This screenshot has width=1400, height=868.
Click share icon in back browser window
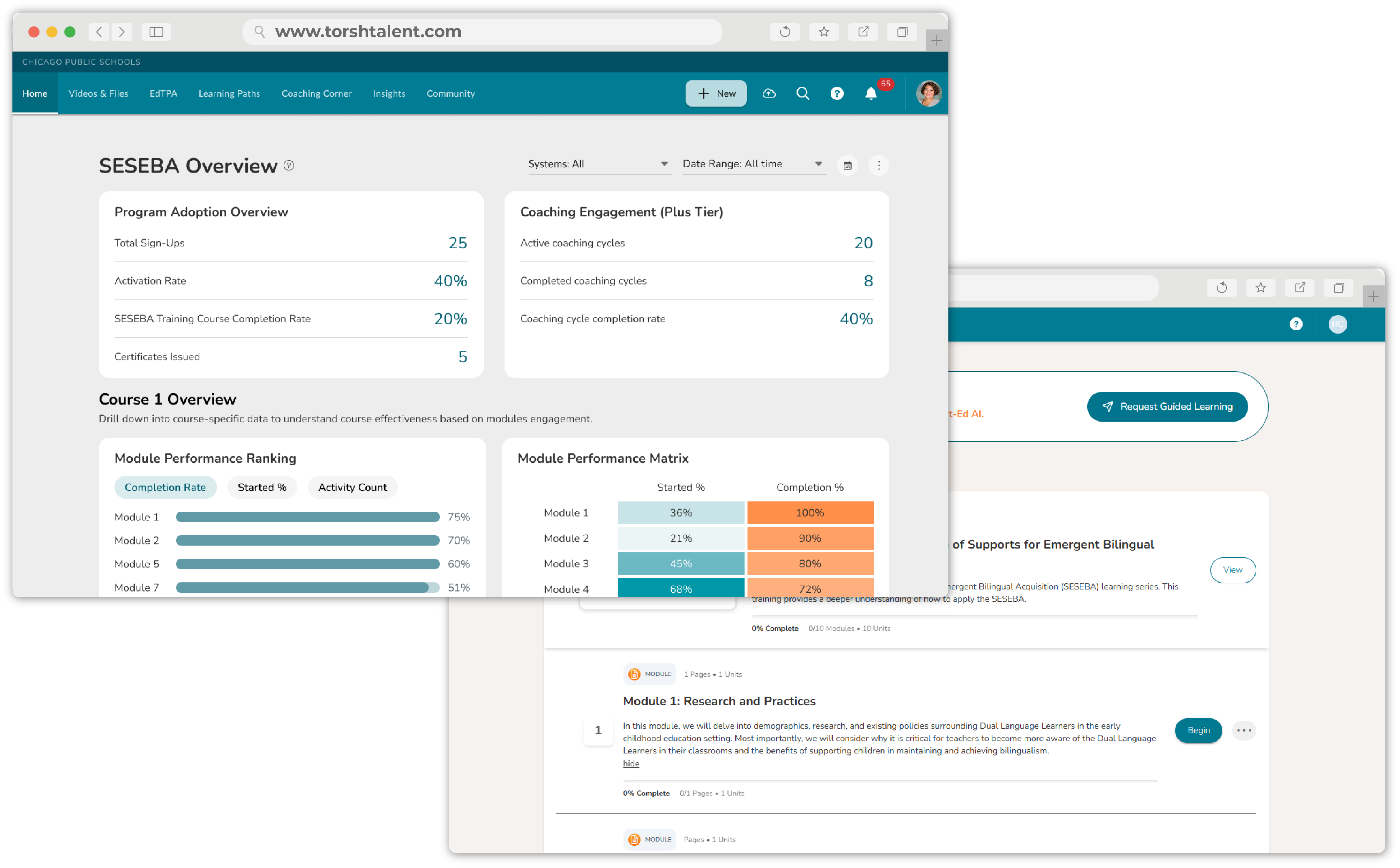tap(1300, 288)
